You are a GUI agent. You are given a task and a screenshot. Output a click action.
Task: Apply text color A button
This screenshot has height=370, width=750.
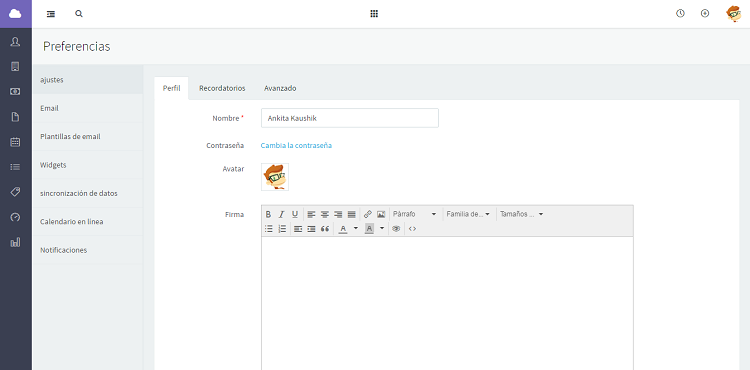point(342,229)
